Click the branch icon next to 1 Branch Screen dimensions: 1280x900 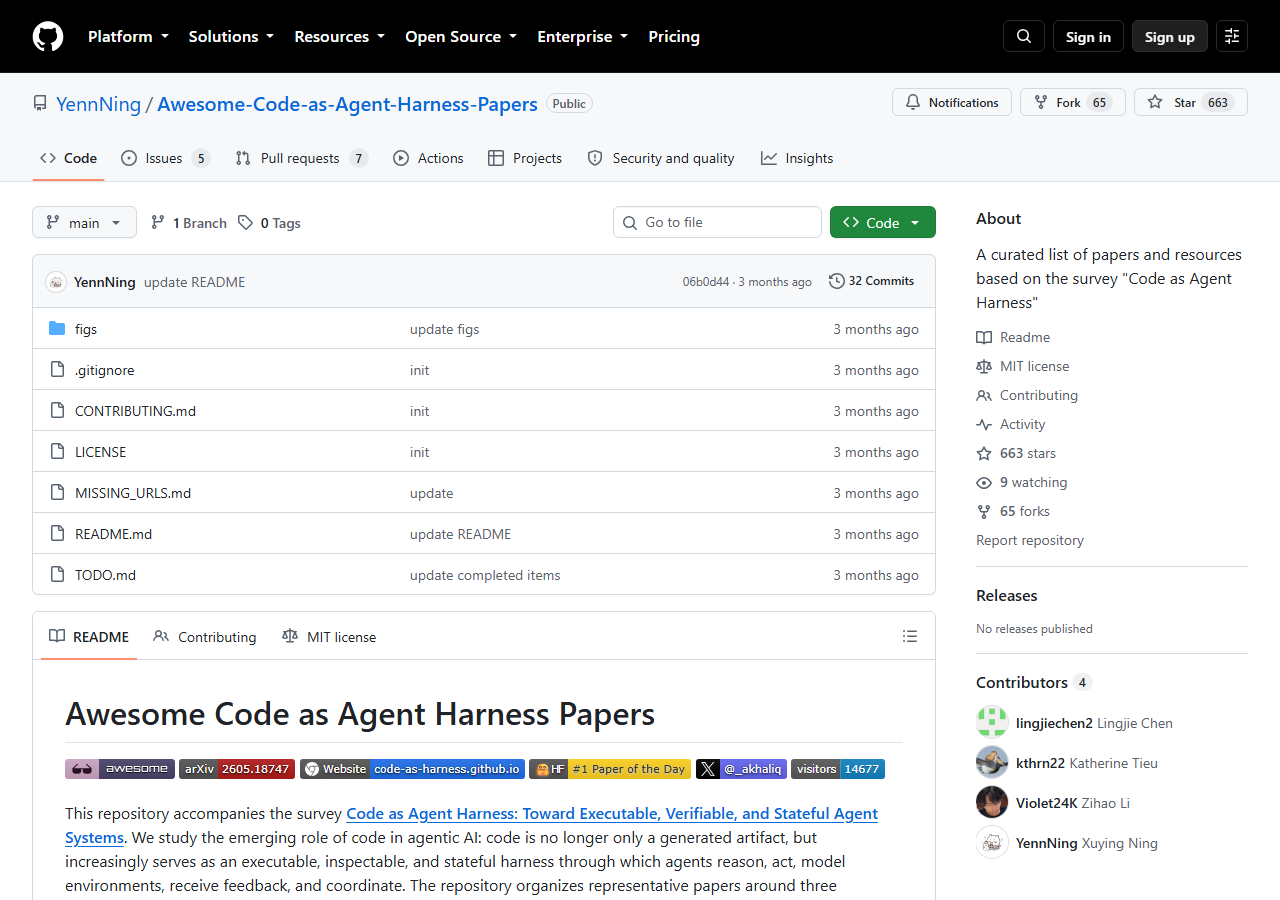click(x=158, y=223)
